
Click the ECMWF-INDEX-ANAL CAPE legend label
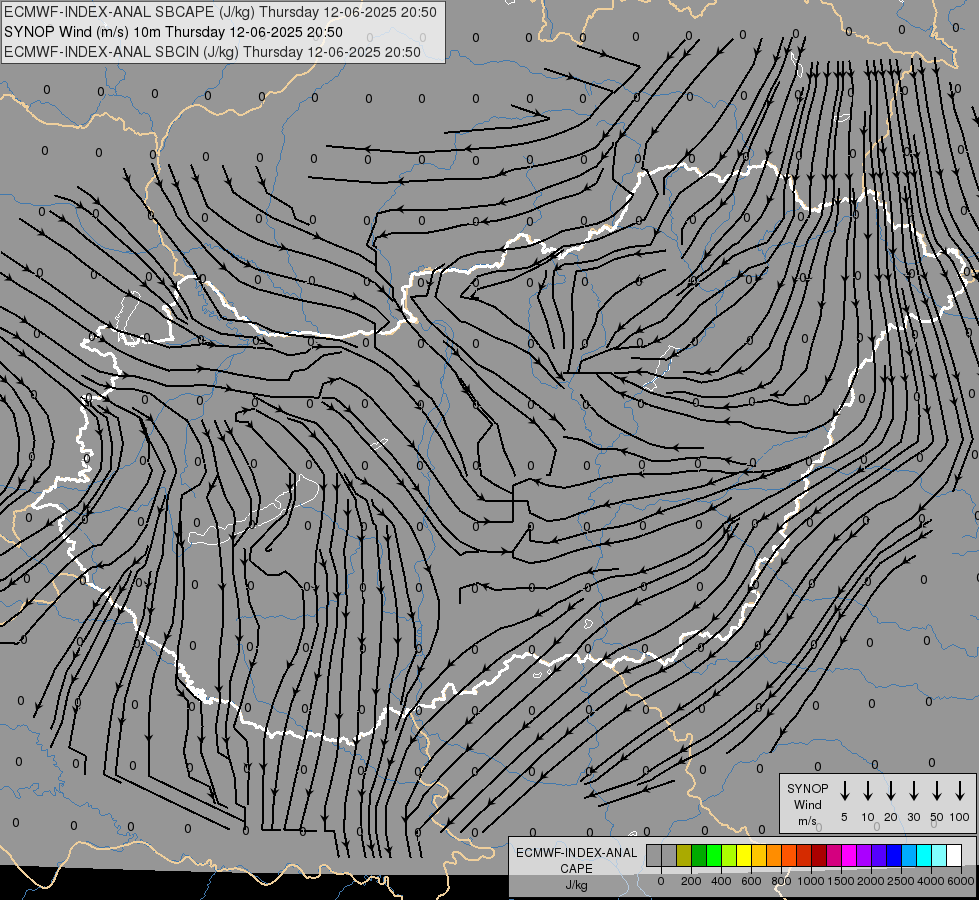pyautogui.click(x=576, y=860)
